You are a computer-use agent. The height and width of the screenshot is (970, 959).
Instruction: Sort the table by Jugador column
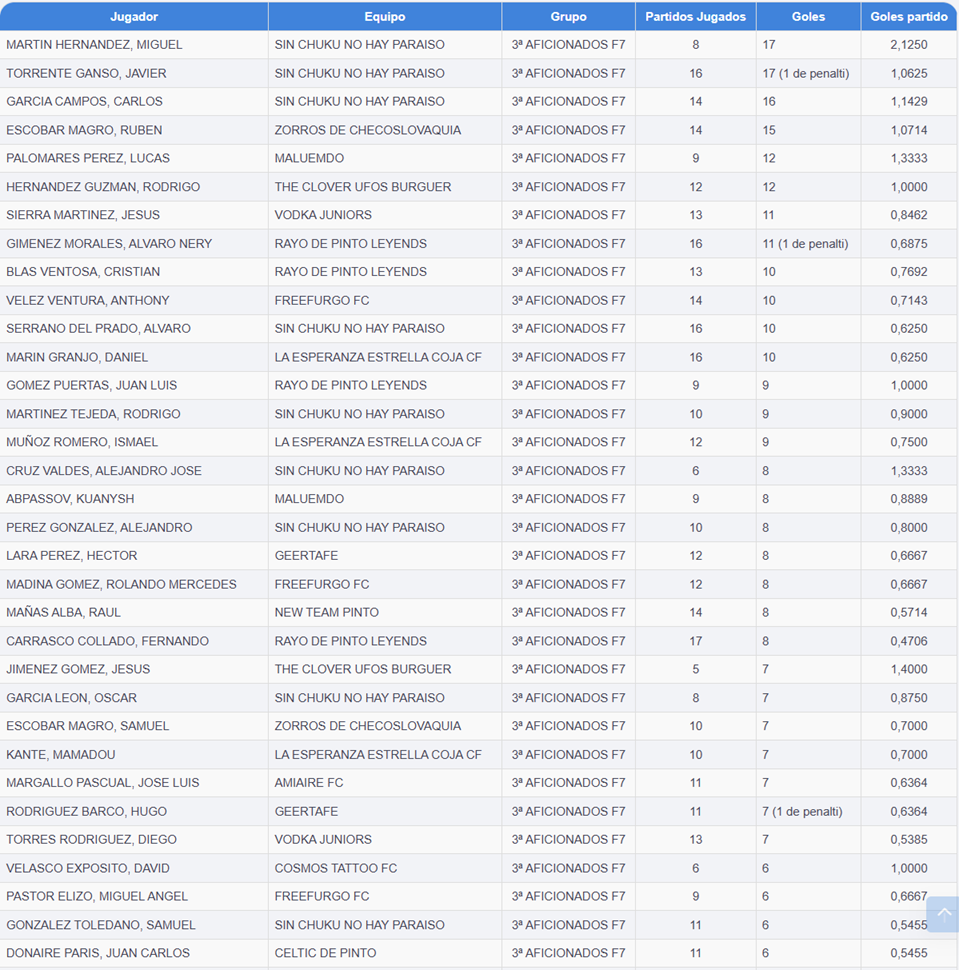pyautogui.click(x=133, y=16)
